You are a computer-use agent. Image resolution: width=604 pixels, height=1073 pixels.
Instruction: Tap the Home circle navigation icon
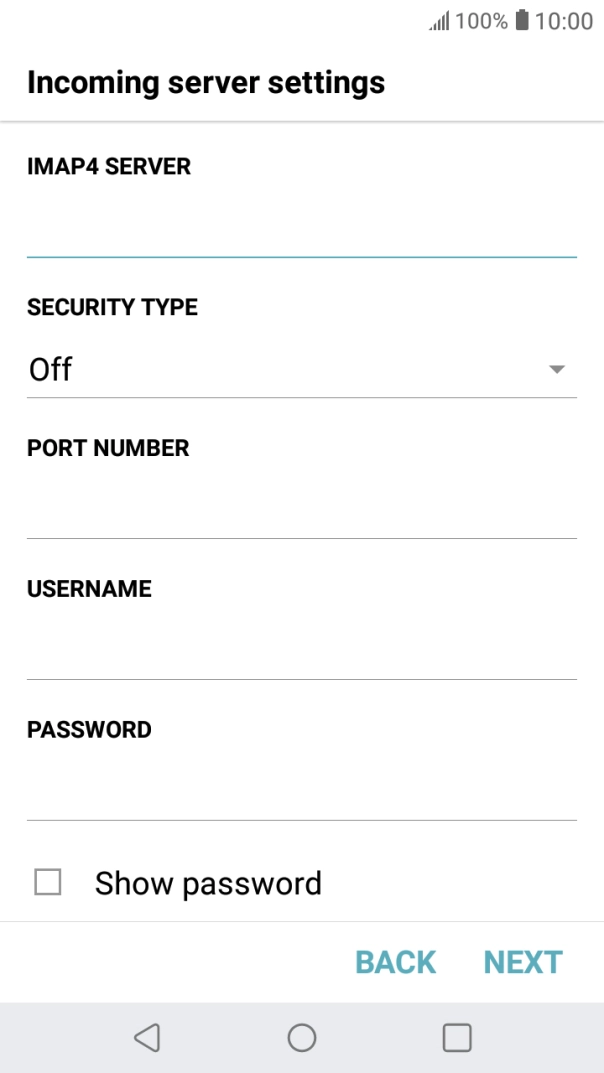pyautogui.click(x=301, y=1037)
